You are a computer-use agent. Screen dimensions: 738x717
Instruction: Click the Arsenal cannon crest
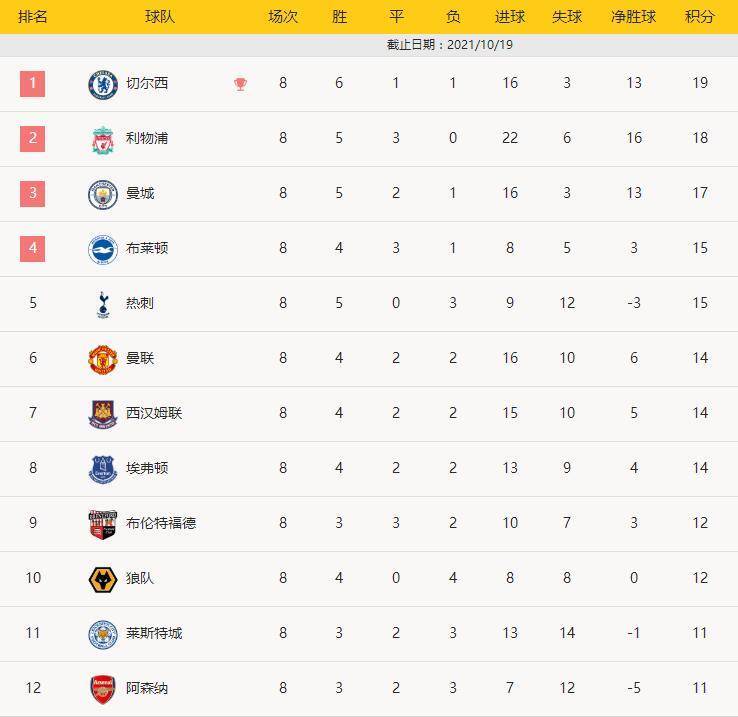click(103, 690)
